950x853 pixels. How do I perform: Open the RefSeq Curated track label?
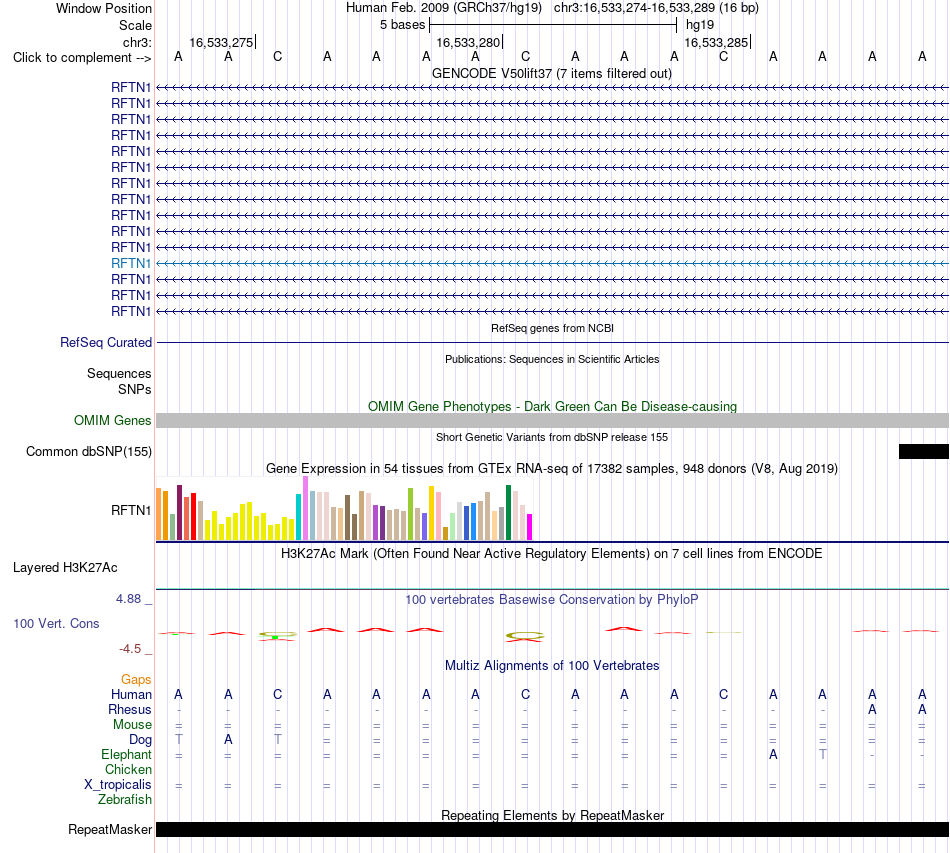[106, 342]
